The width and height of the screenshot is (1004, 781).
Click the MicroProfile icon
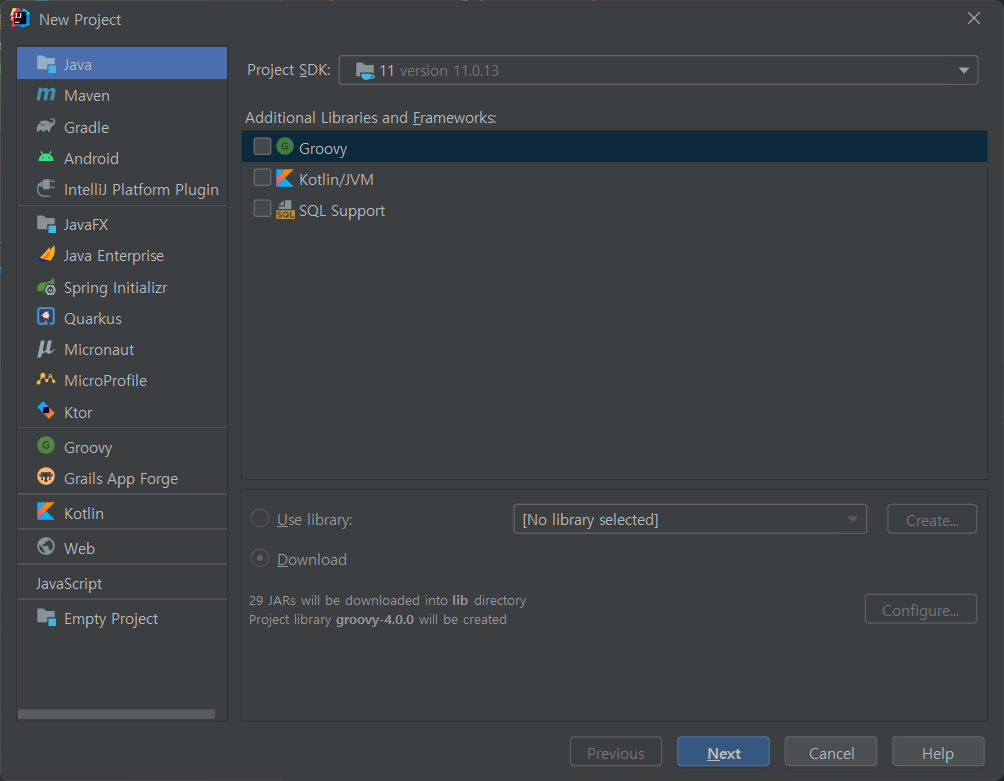pos(46,379)
